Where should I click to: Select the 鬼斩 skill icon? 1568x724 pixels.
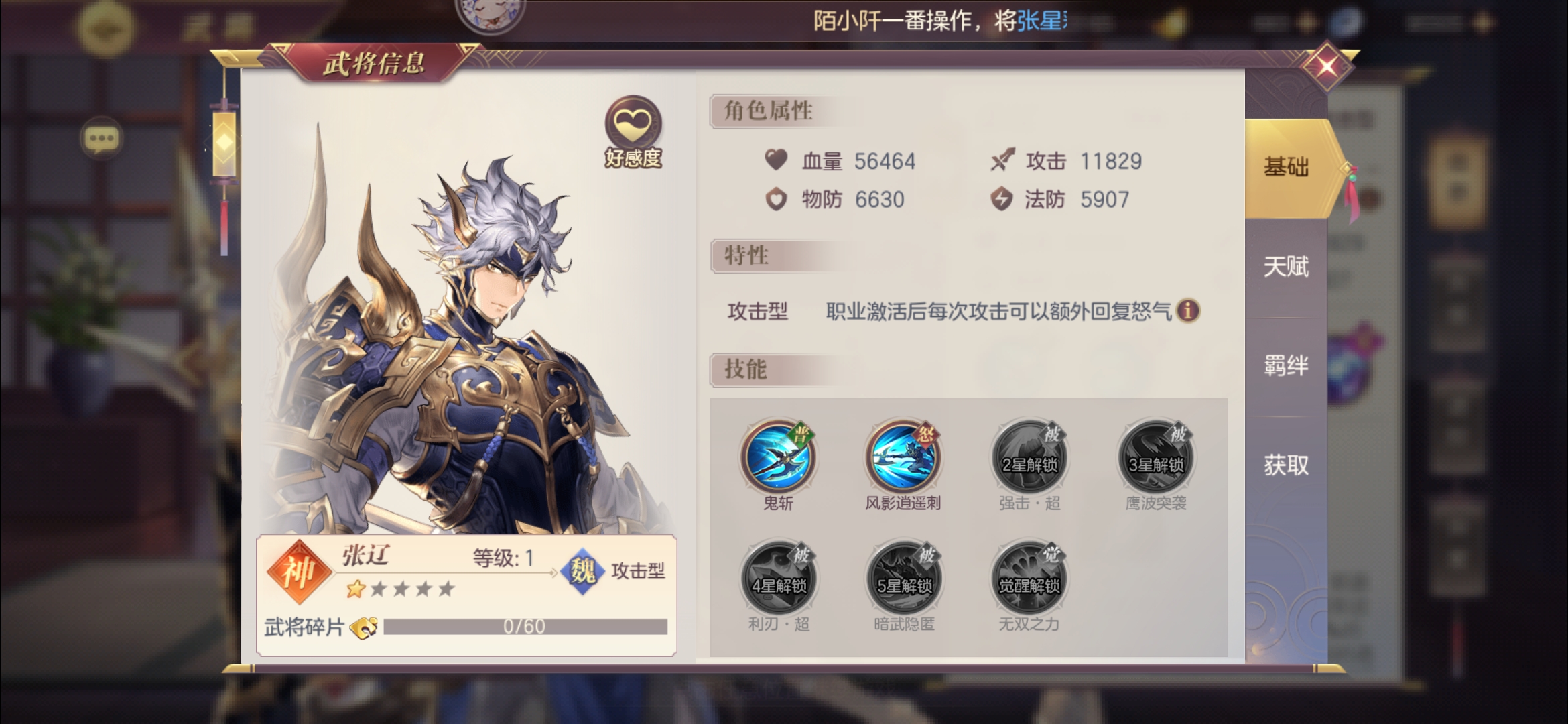tap(778, 457)
